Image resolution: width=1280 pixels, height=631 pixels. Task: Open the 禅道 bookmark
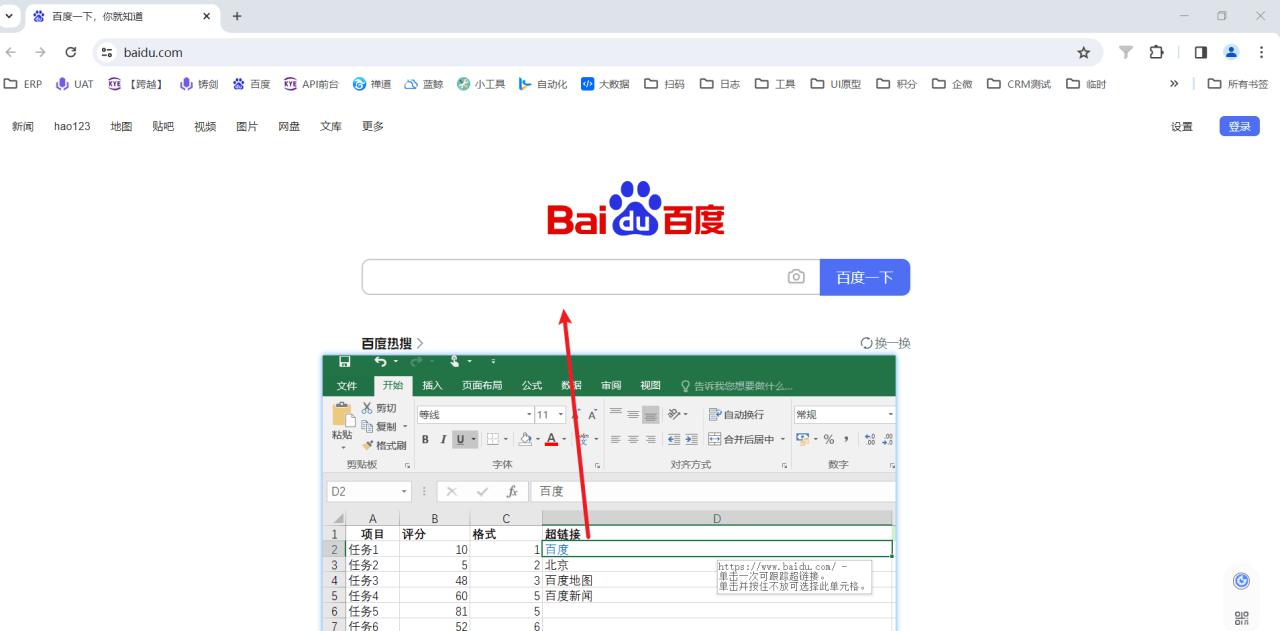[372, 84]
